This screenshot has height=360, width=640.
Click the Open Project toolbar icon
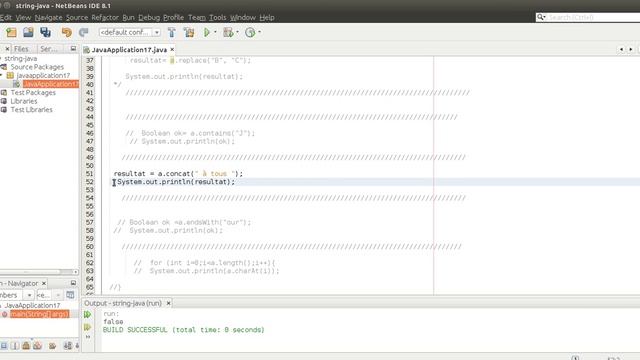[28, 32]
